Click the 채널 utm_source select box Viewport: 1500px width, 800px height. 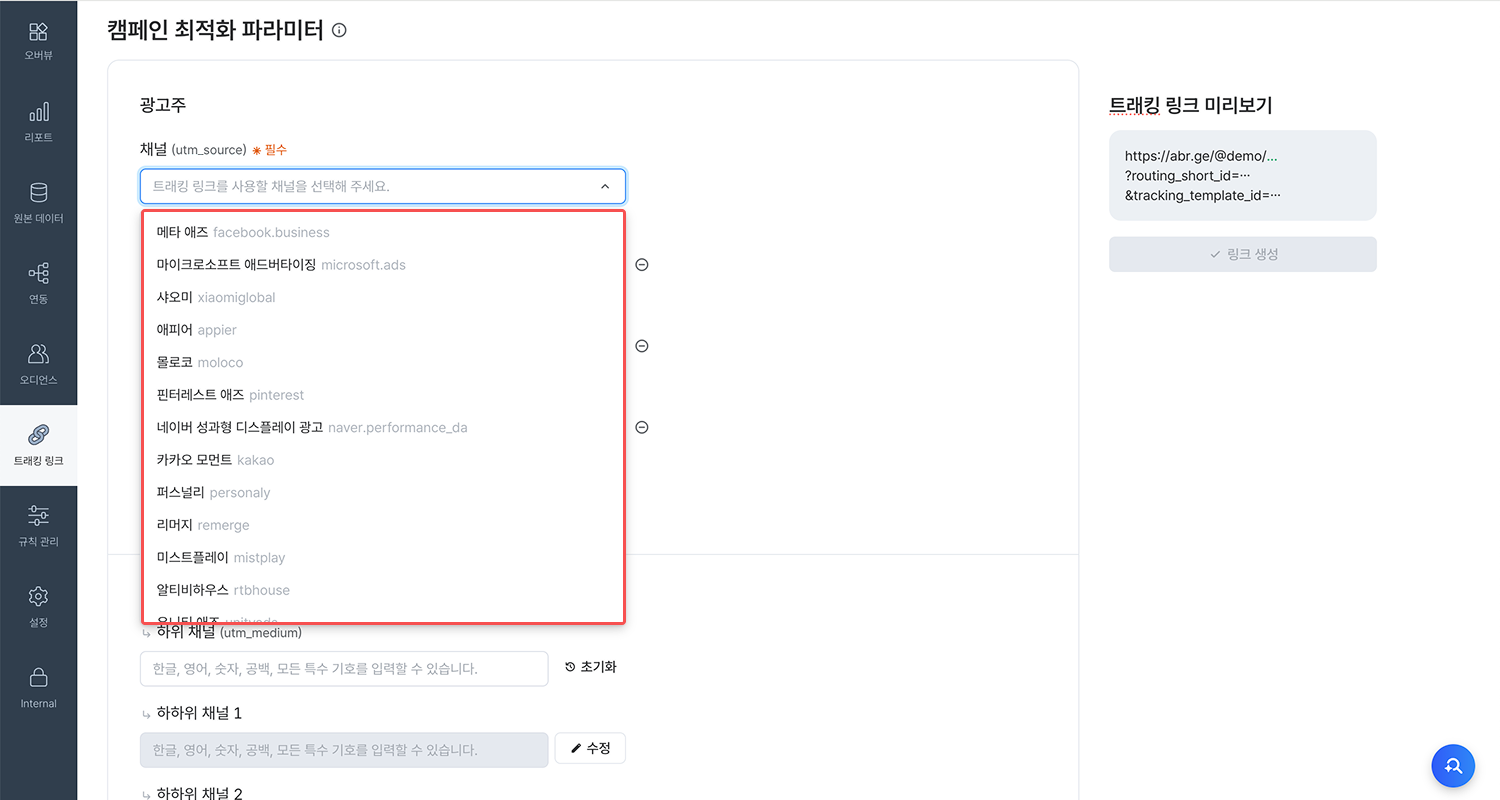pos(383,186)
